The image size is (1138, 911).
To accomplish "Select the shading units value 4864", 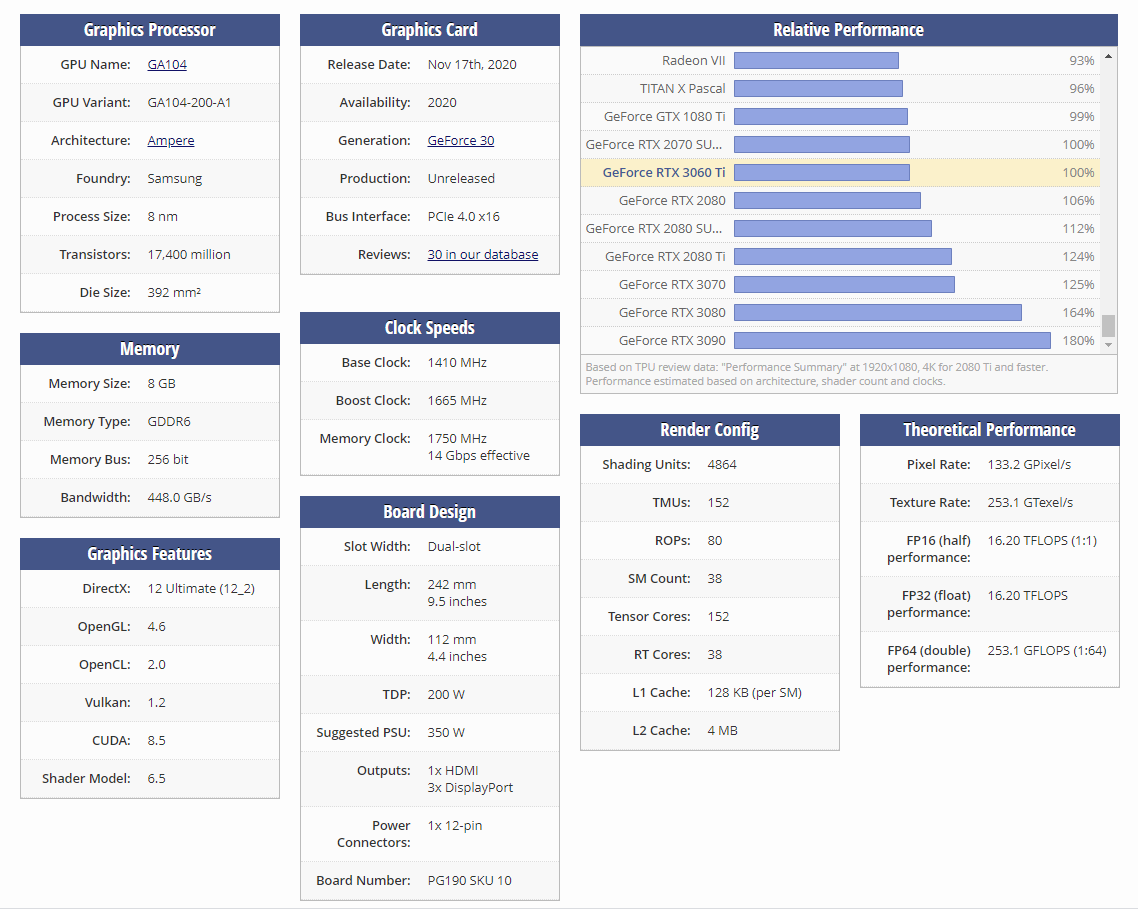I will [x=721, y=465].
